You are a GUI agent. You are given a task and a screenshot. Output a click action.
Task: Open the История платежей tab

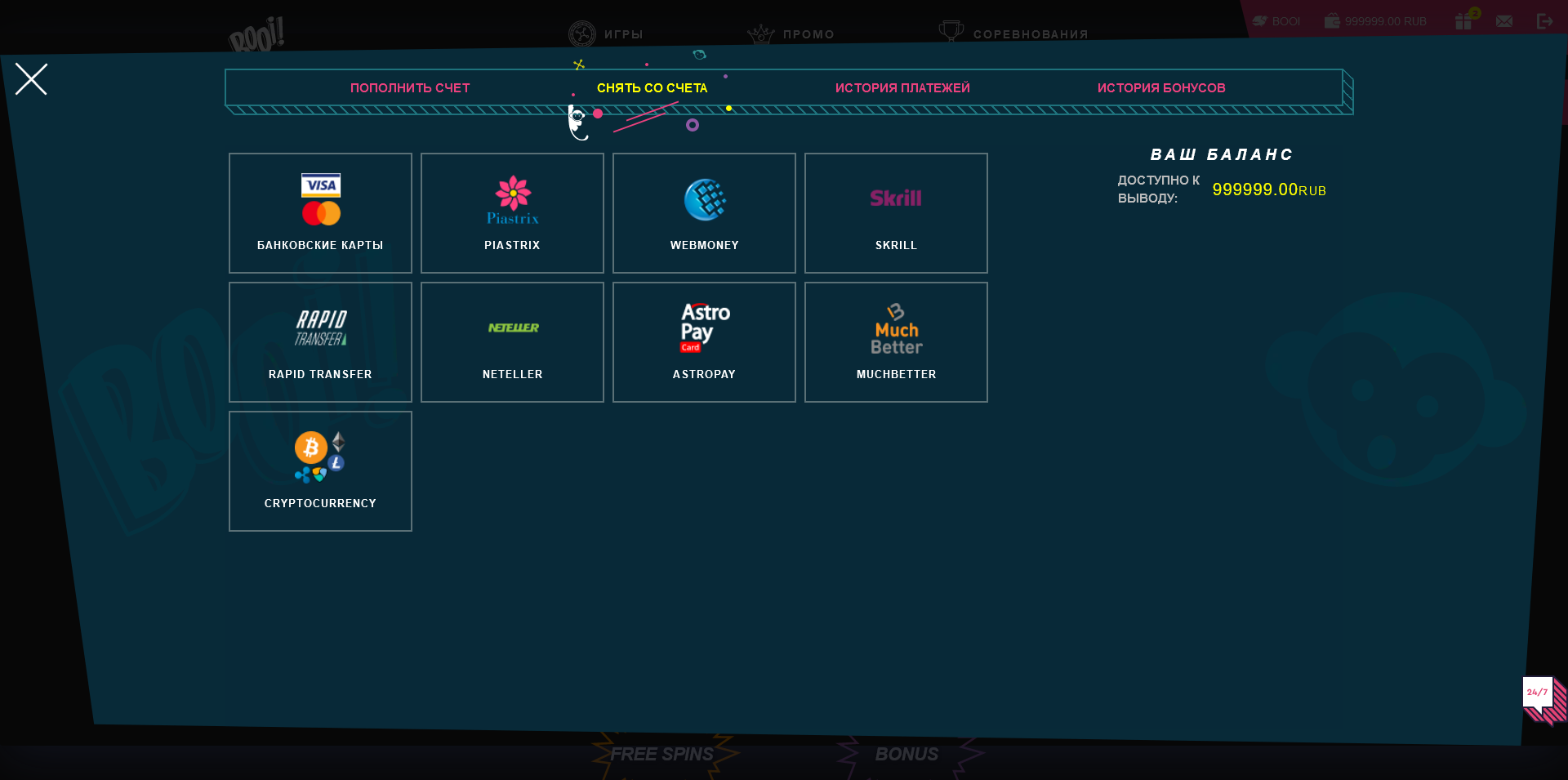(902, 88)
